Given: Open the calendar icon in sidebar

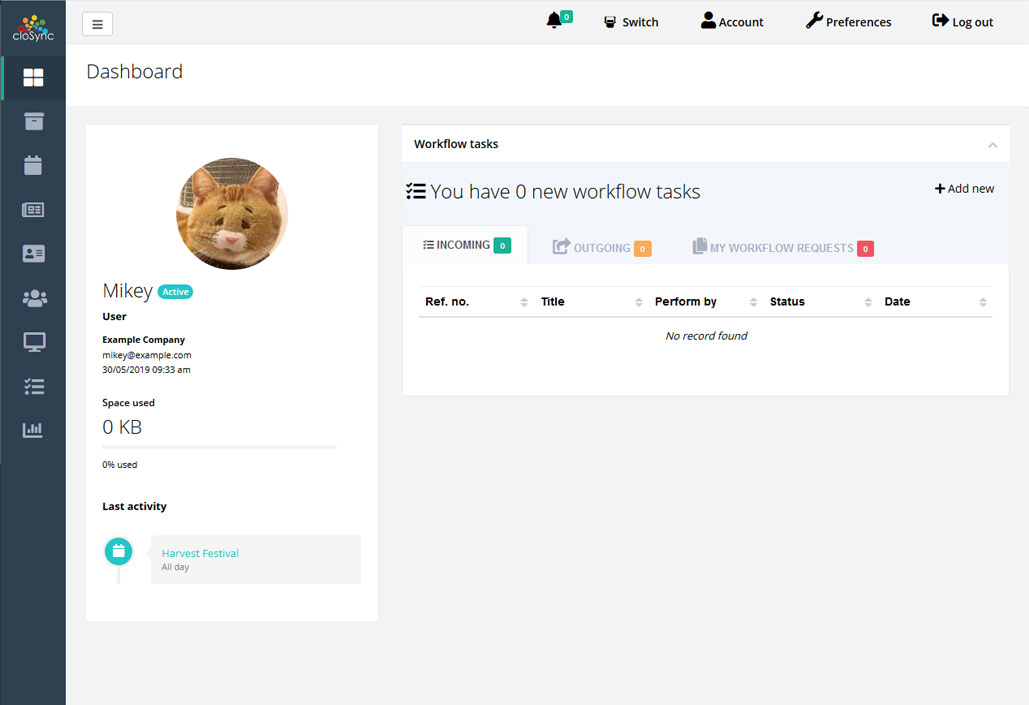Looking at the screenshot, I should [33, 166].
